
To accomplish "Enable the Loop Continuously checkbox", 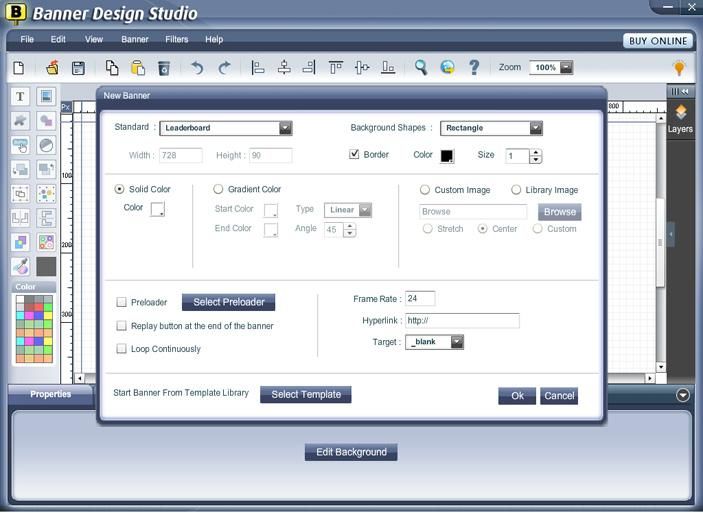I will [x=122, y=348].
